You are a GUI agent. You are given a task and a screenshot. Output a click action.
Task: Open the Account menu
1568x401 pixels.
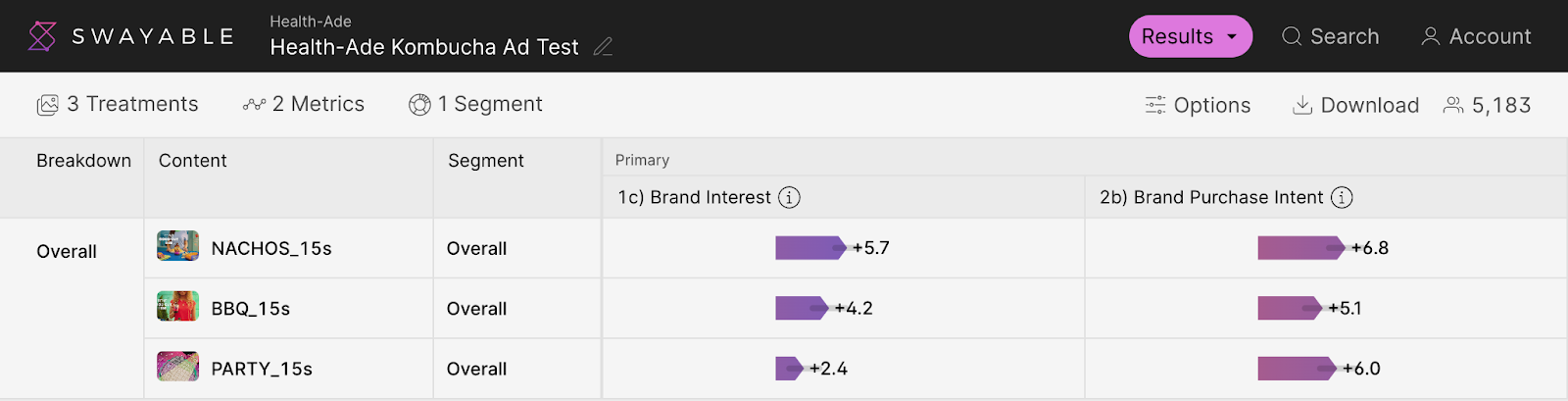1476,36
